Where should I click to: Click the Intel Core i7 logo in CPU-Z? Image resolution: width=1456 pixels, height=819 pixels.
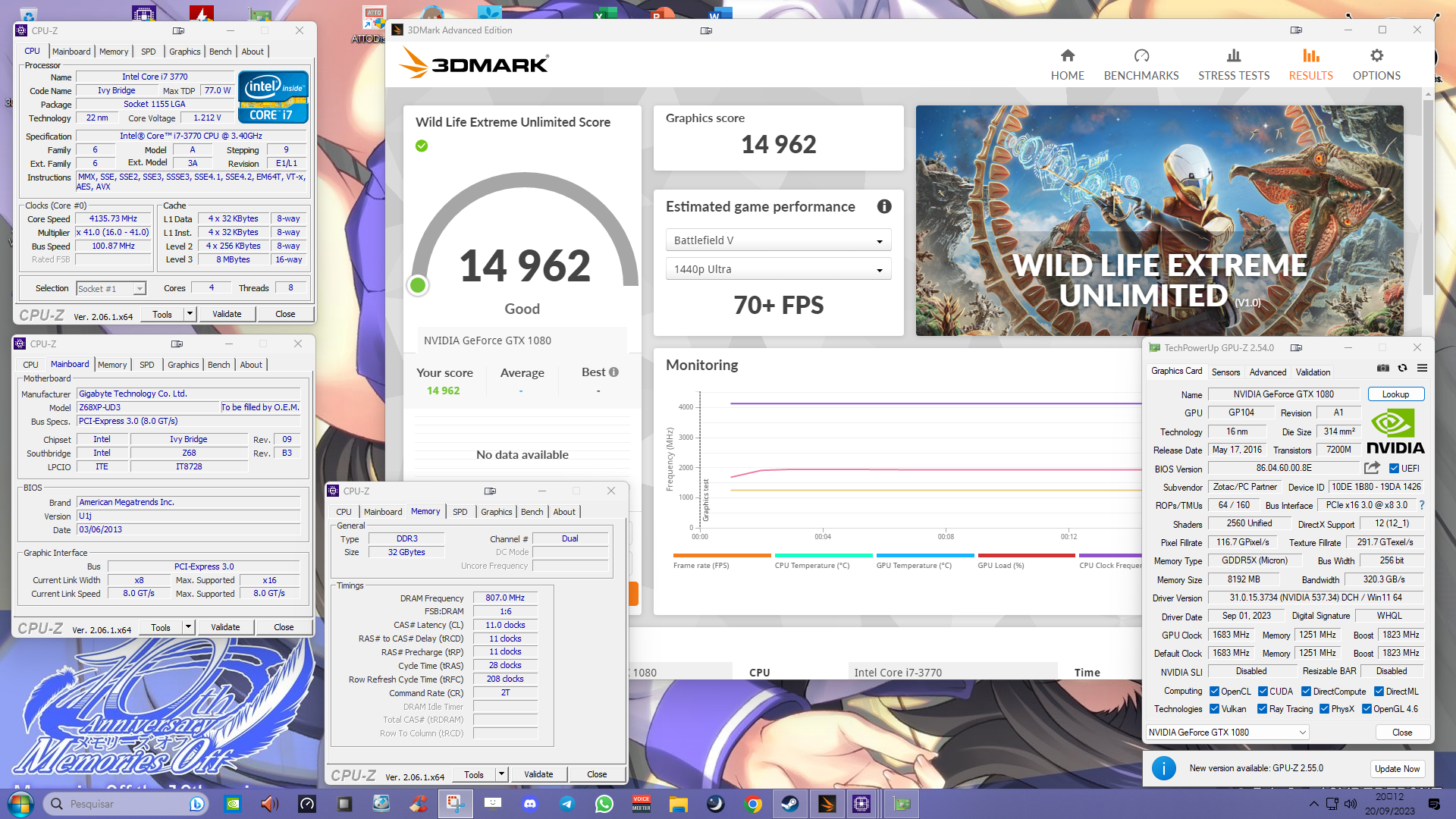[x=273, y=96]
